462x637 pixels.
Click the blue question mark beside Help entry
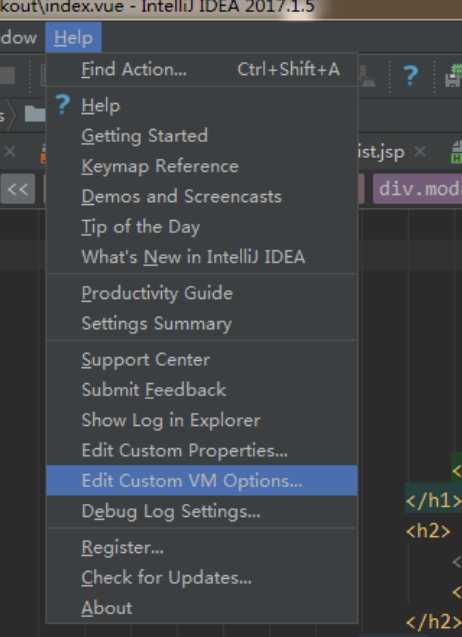[63, 105]
